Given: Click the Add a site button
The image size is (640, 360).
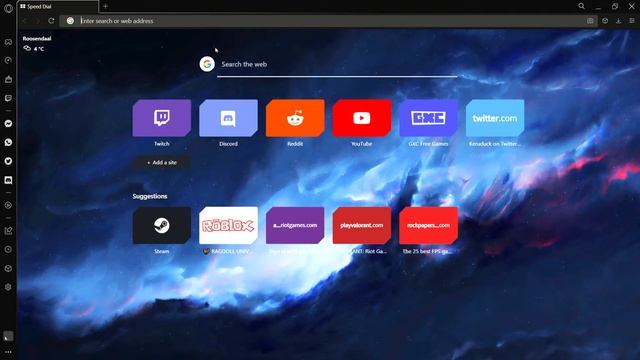Looking at the screenshot, I should pyautogui.click(x=162, y=162).
